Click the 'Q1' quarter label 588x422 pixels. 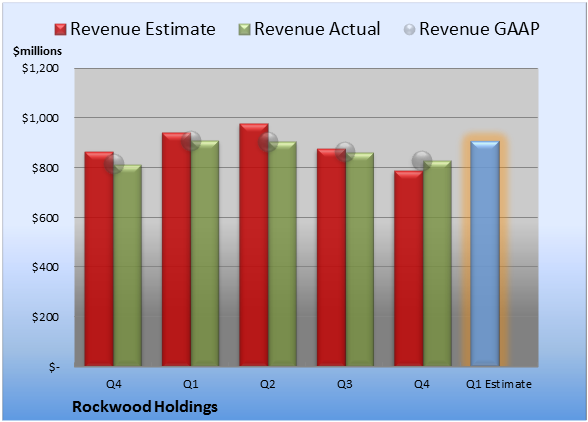pos(190,384)
